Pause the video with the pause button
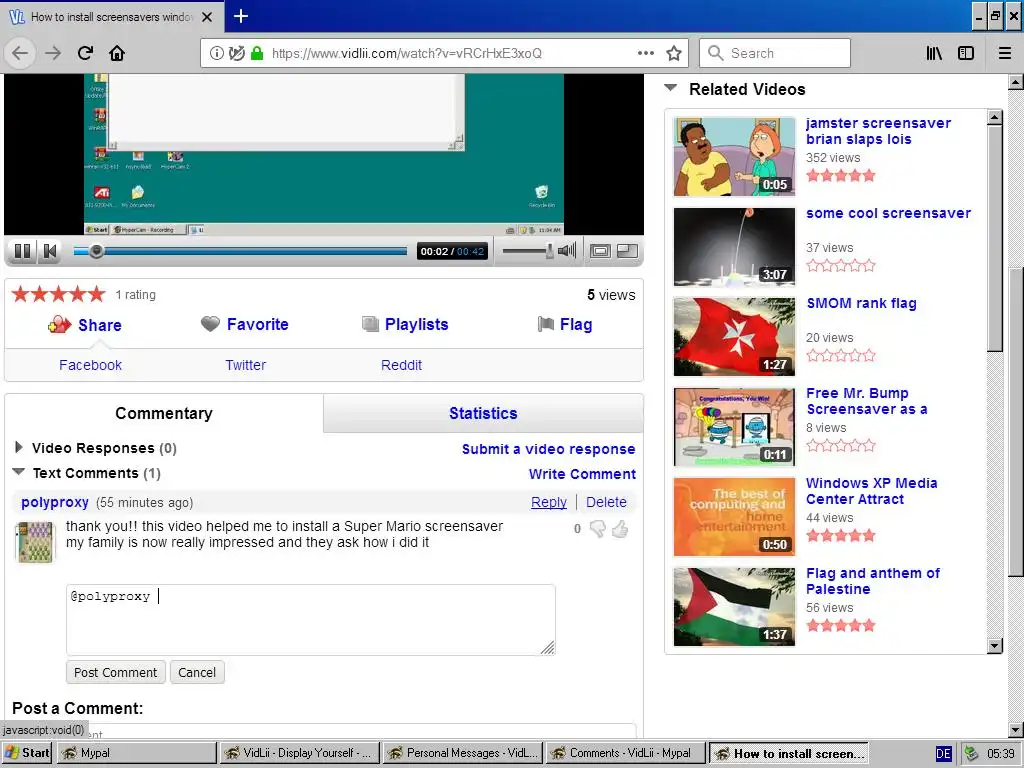 tap(22, 251)
